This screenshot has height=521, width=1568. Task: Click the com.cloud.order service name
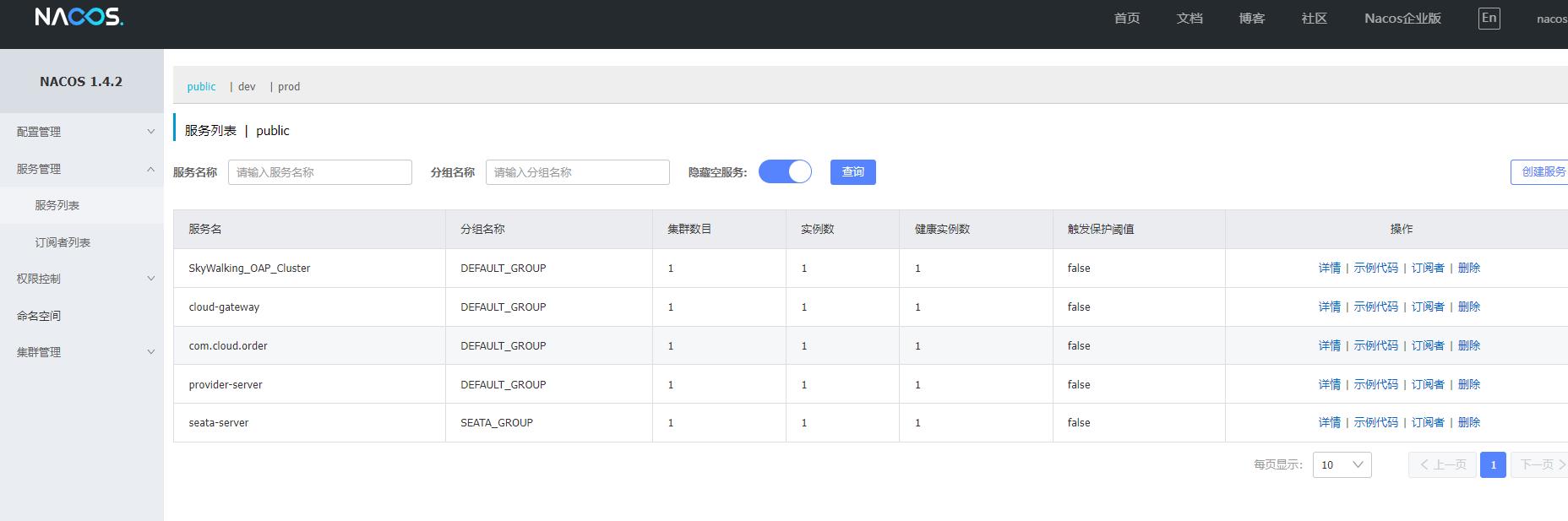tap(228, 346)
